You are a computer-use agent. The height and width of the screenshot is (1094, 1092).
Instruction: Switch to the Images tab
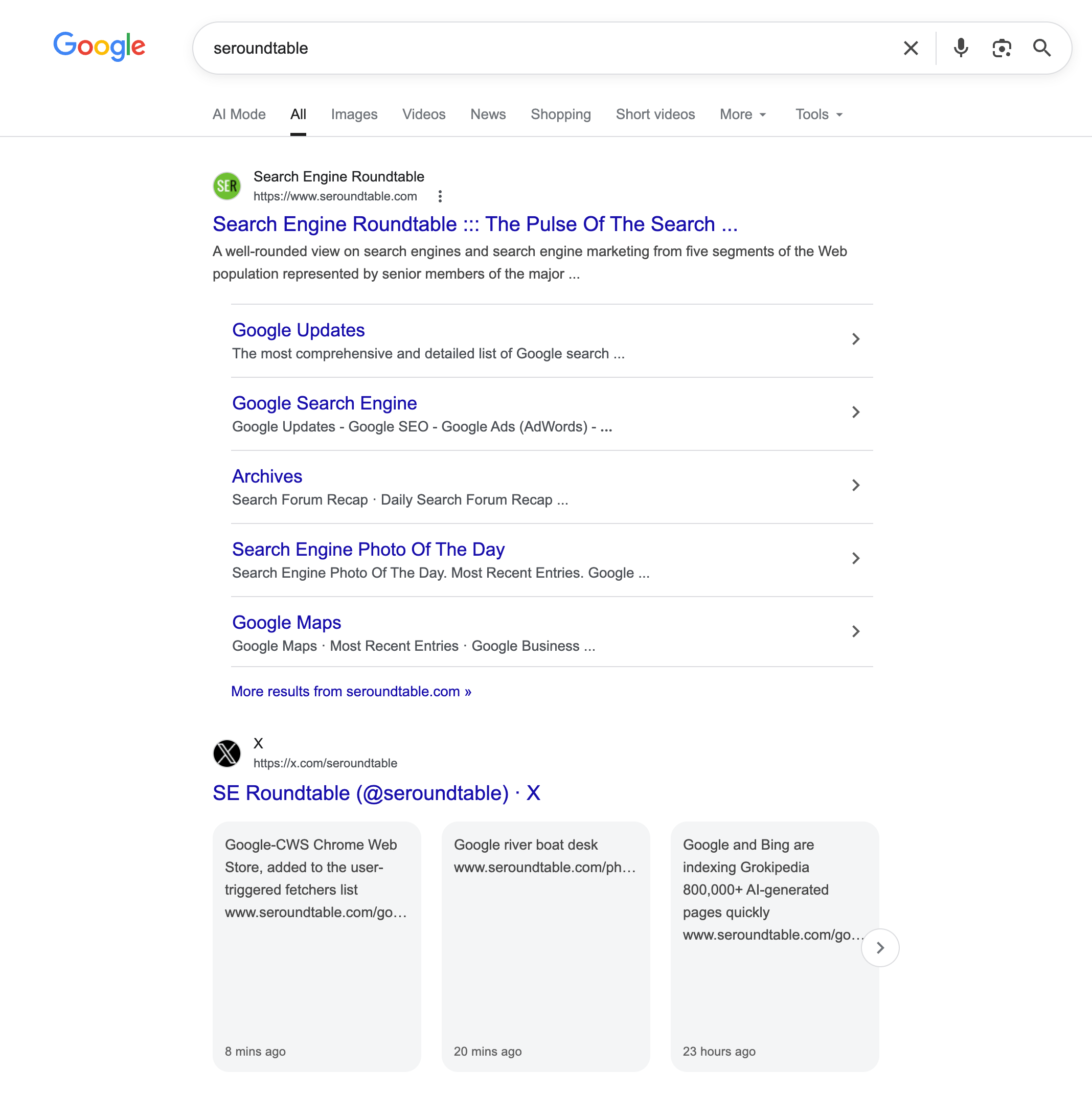click(x=354, y=115)
